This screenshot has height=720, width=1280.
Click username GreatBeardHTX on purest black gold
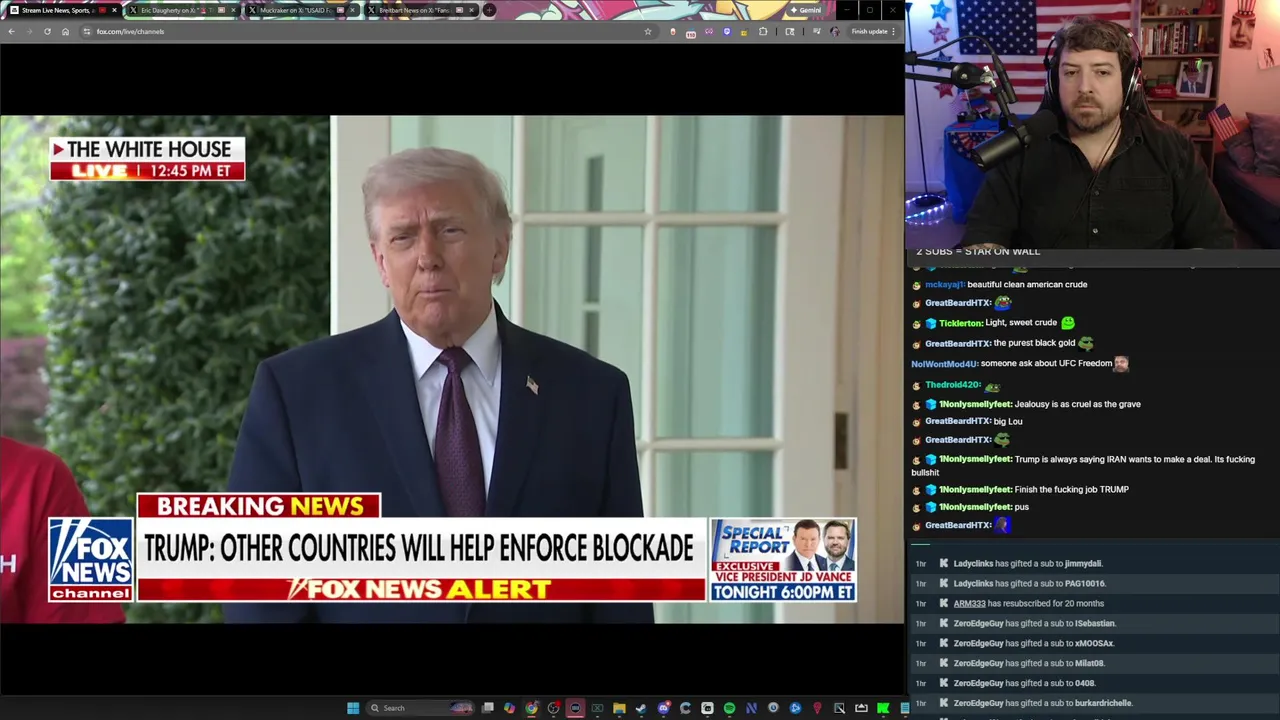point(957,343)
